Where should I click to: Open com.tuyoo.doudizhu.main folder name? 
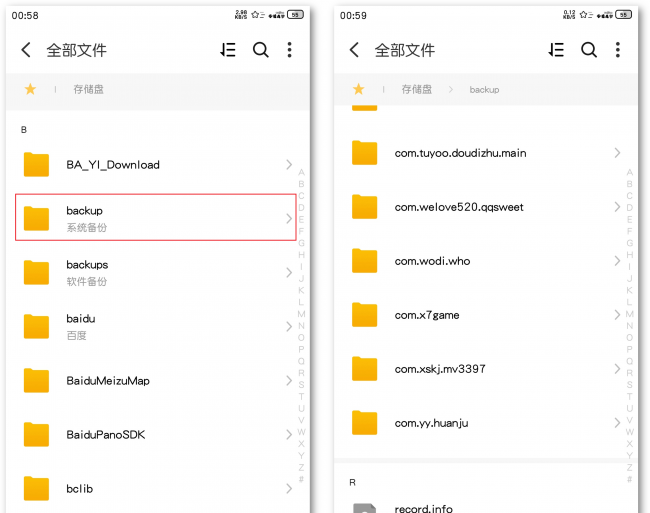point(461,153)
